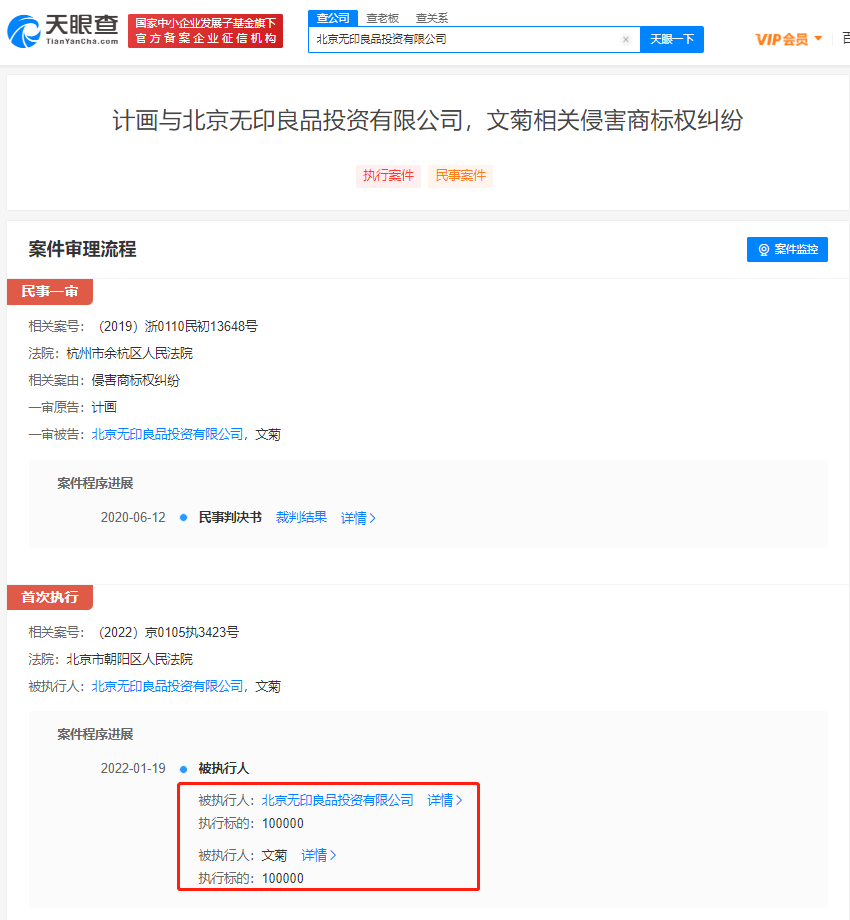Select the 查关系 tab
The height and width of the screenshot is (920, 850).
432,17
